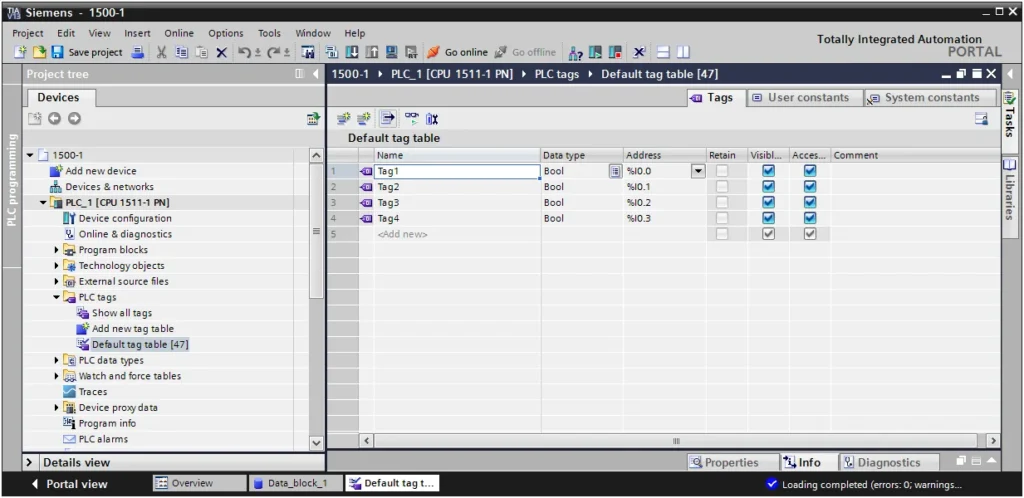Click the Start CPU icon

(595, 52)
